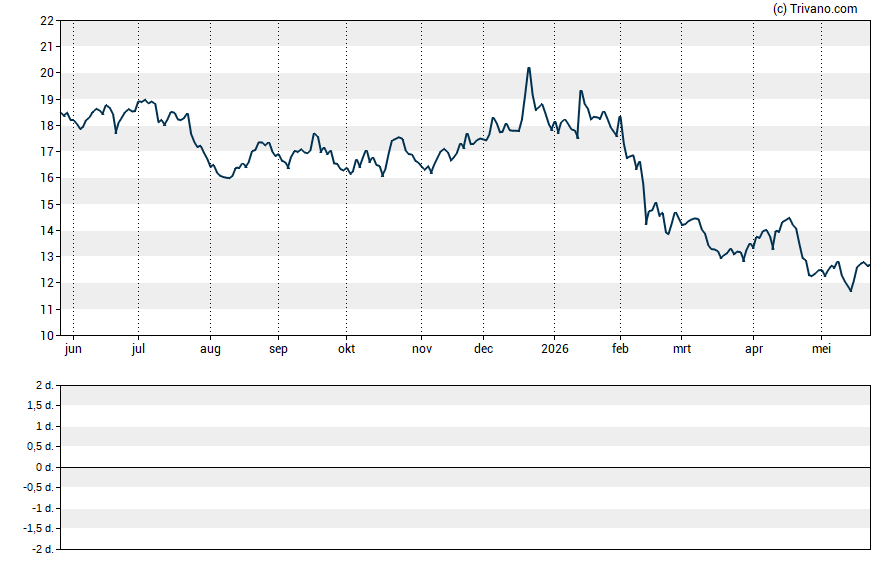Viewport: 888px width, 565px height.
Task: Click the '21' price axis label
Action: point(47,47)
